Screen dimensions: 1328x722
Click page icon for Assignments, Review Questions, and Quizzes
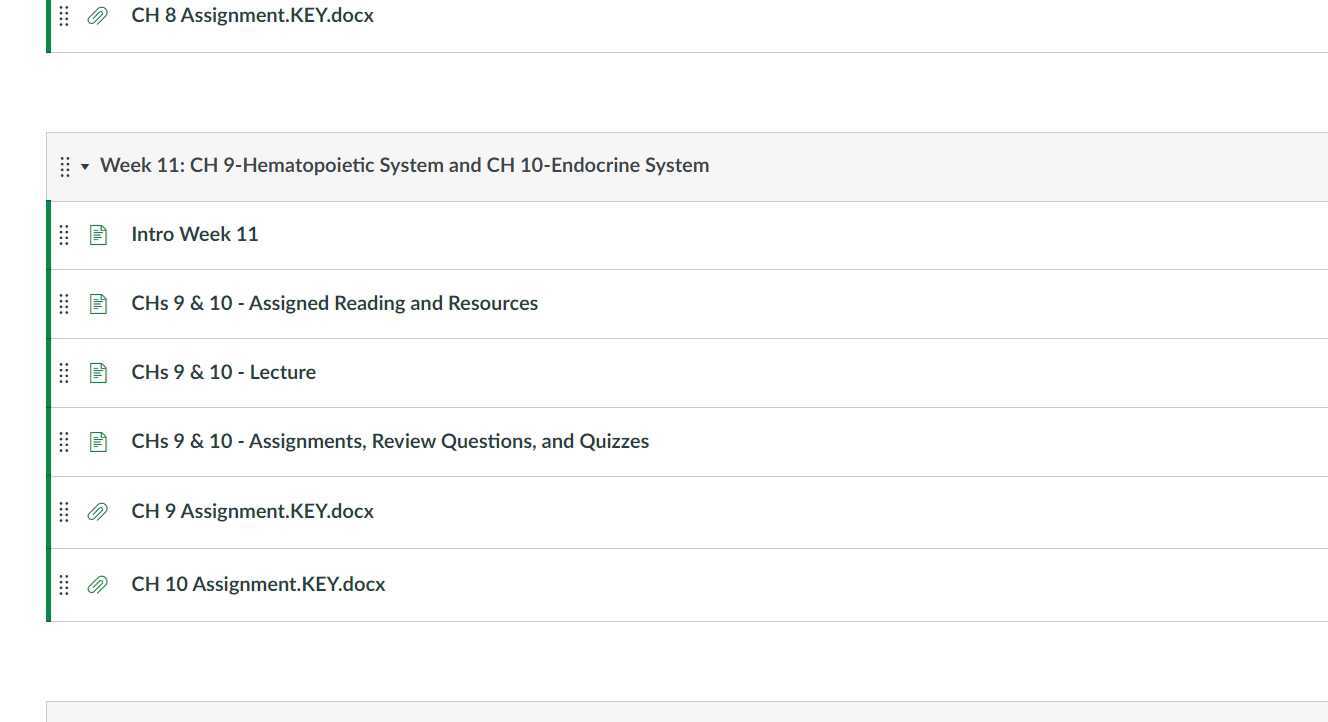click(98, 442)
